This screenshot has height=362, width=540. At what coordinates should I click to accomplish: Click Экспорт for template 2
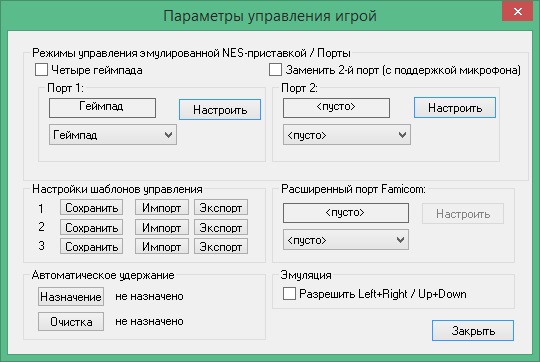(221, 227)
